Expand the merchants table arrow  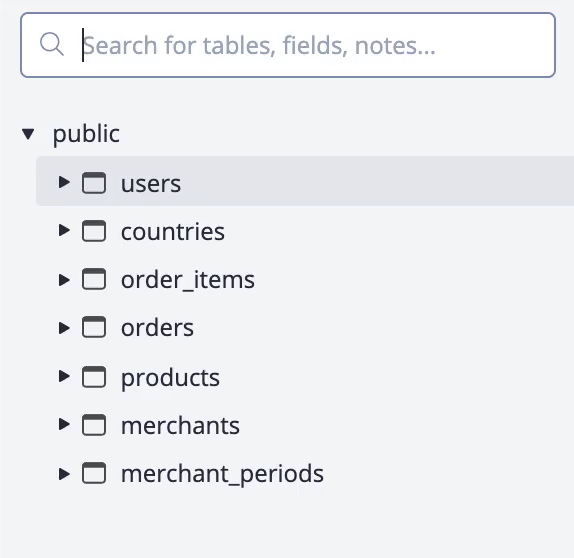[64, 424]
